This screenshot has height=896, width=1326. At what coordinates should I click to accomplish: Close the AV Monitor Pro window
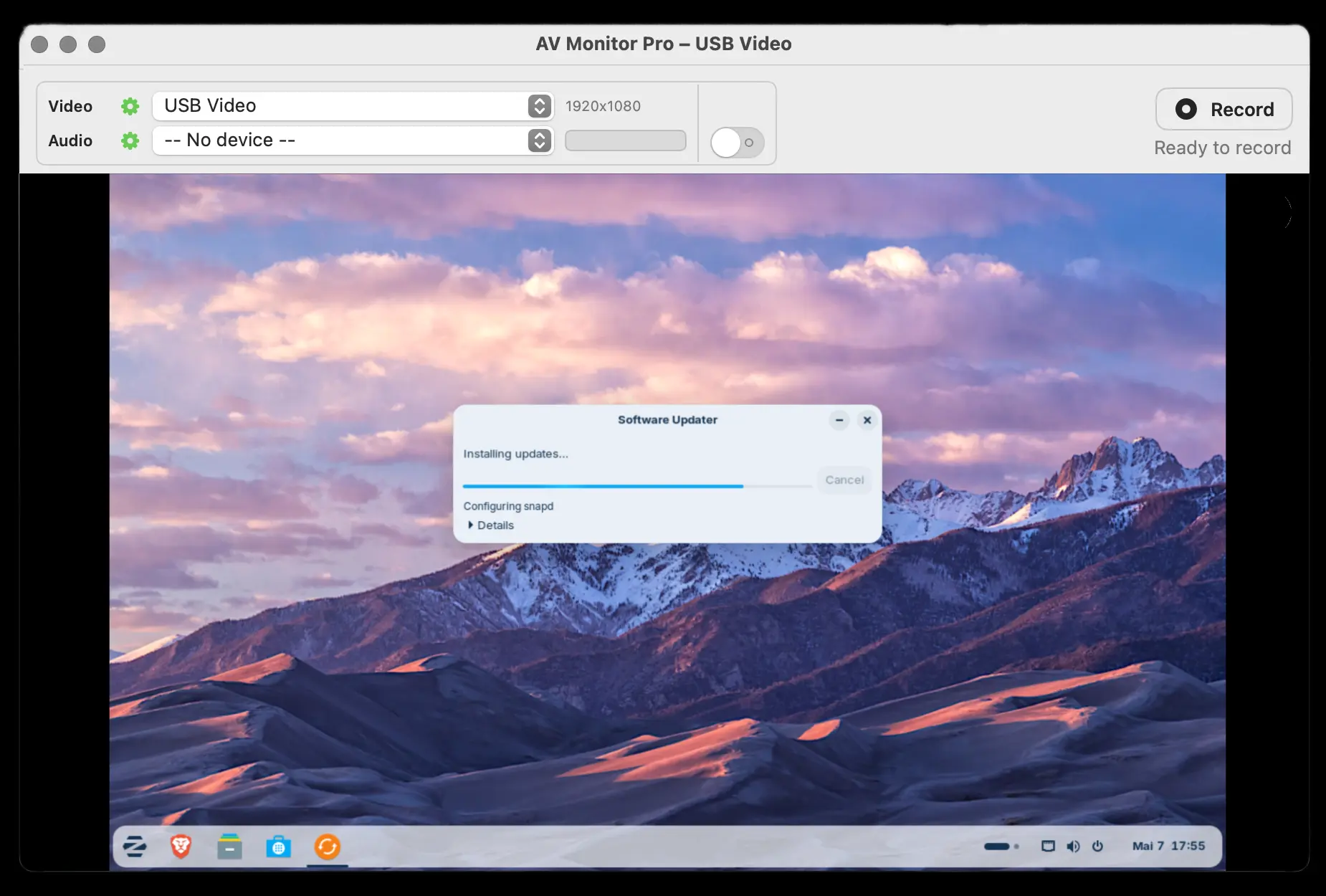(40, 44)
